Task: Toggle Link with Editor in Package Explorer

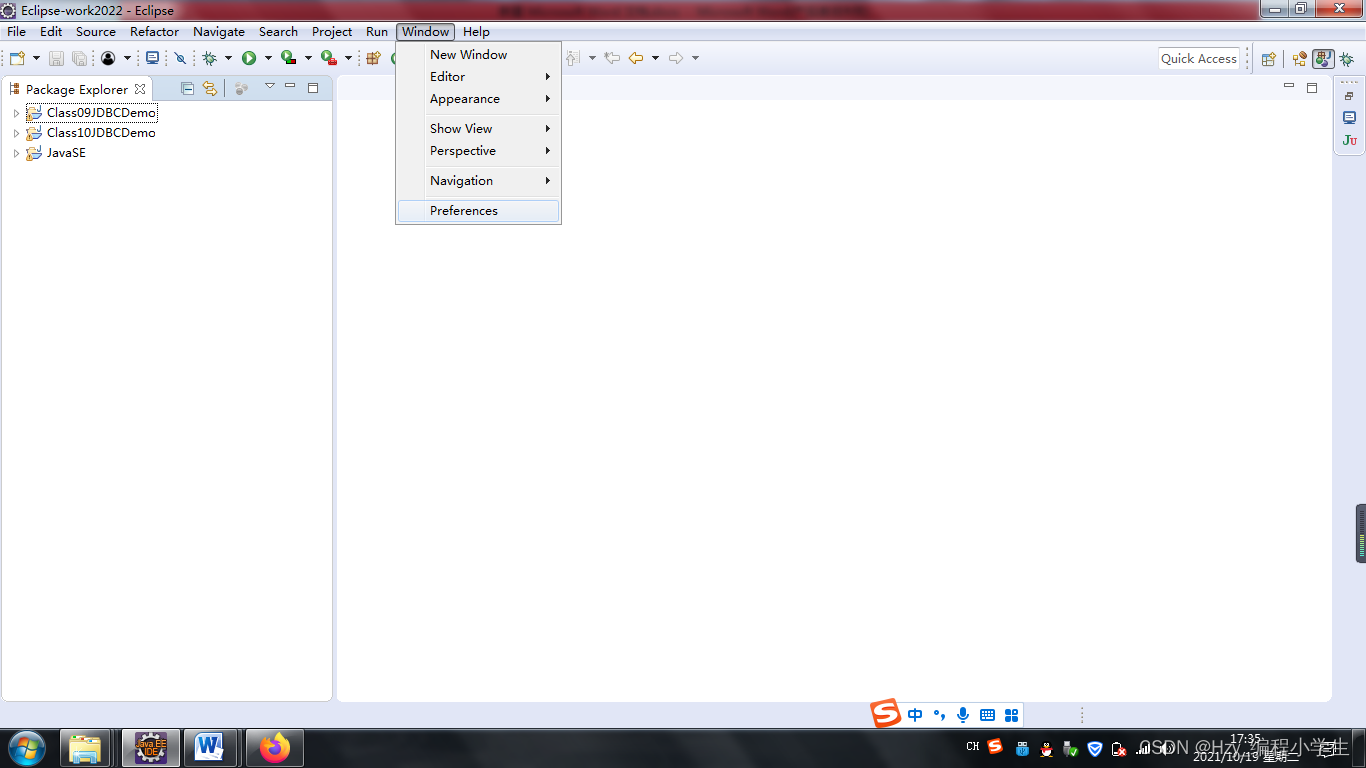Action: [x=210, y=88]
